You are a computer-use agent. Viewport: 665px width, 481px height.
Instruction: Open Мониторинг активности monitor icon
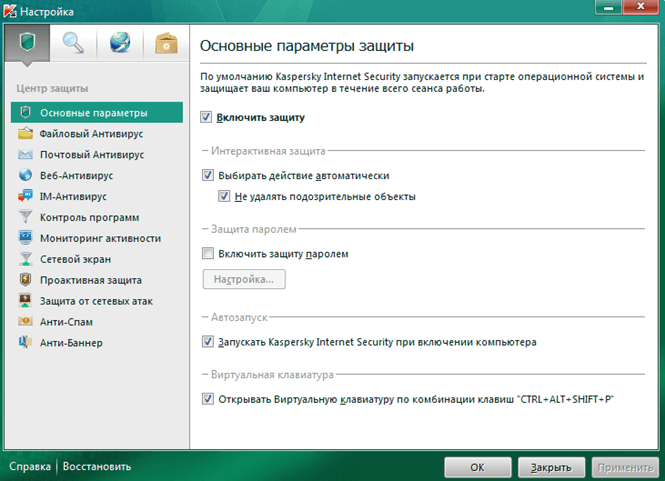(x=26, y=239)
